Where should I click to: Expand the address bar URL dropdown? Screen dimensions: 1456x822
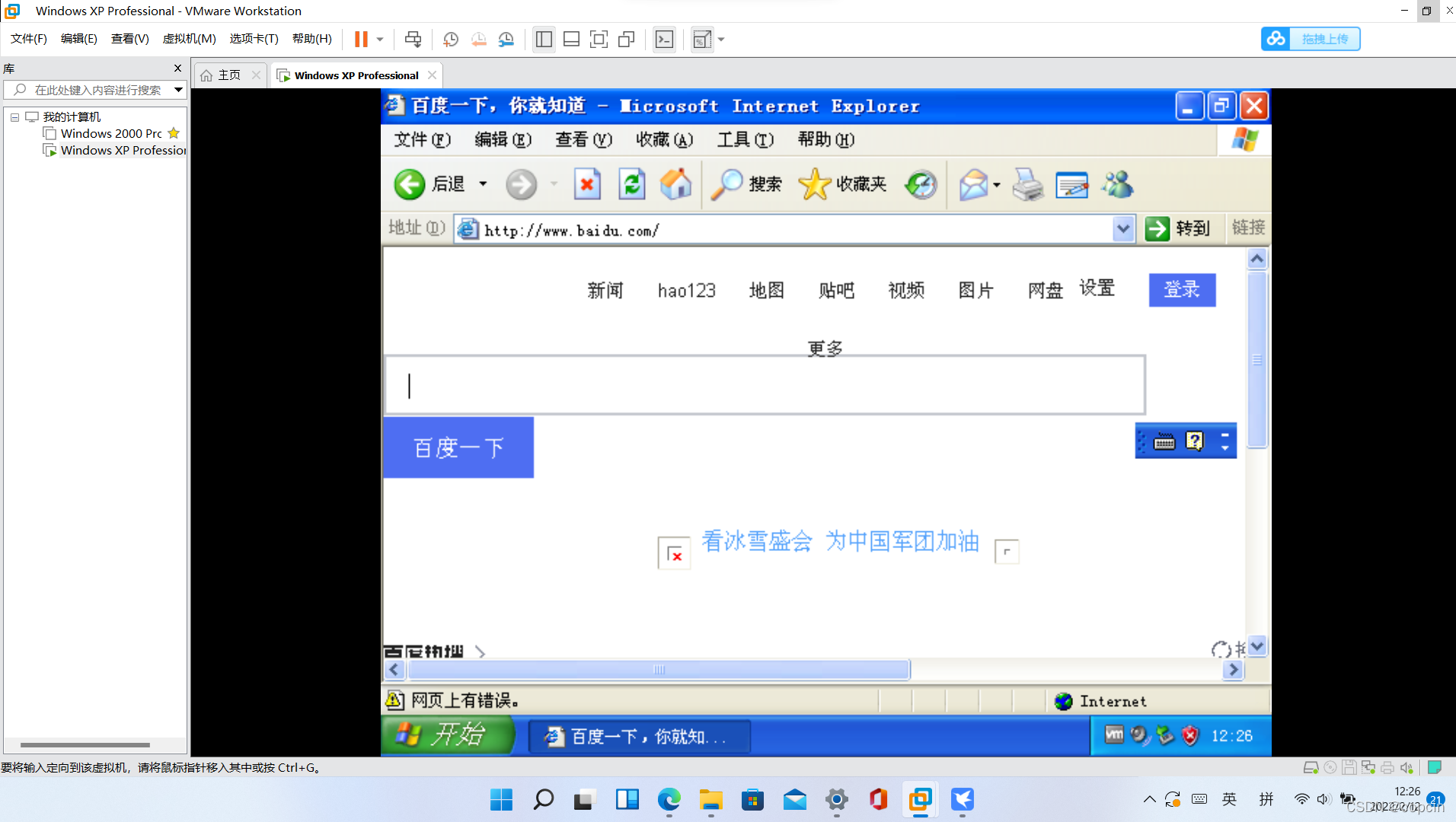(x=1123, y=228)
